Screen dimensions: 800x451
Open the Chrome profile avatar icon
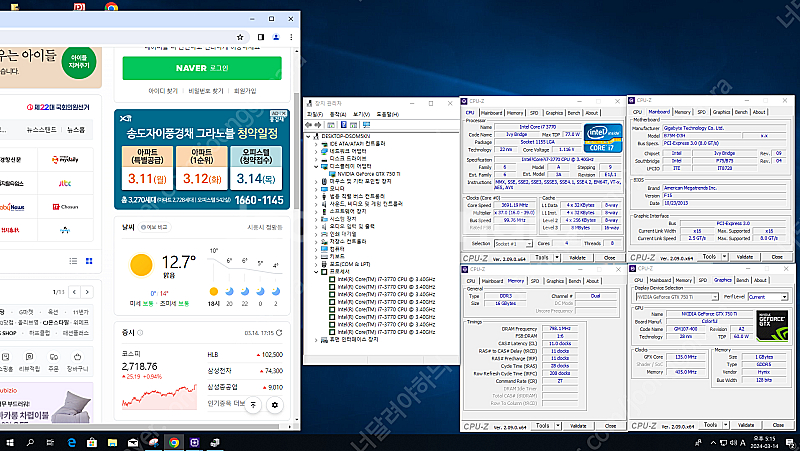[276, 37]
